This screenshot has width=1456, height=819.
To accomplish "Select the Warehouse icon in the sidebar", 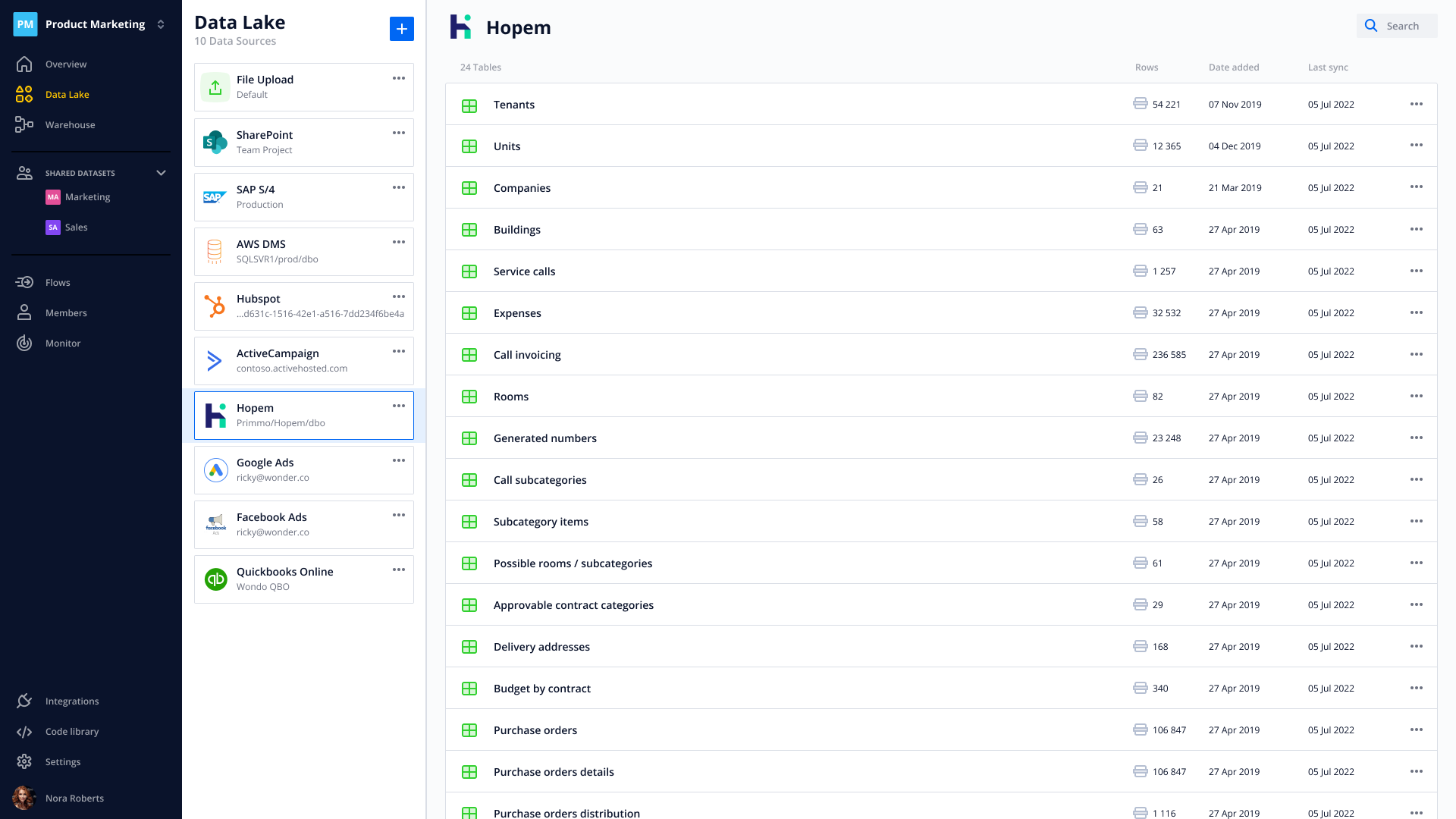I will point(24,124).
